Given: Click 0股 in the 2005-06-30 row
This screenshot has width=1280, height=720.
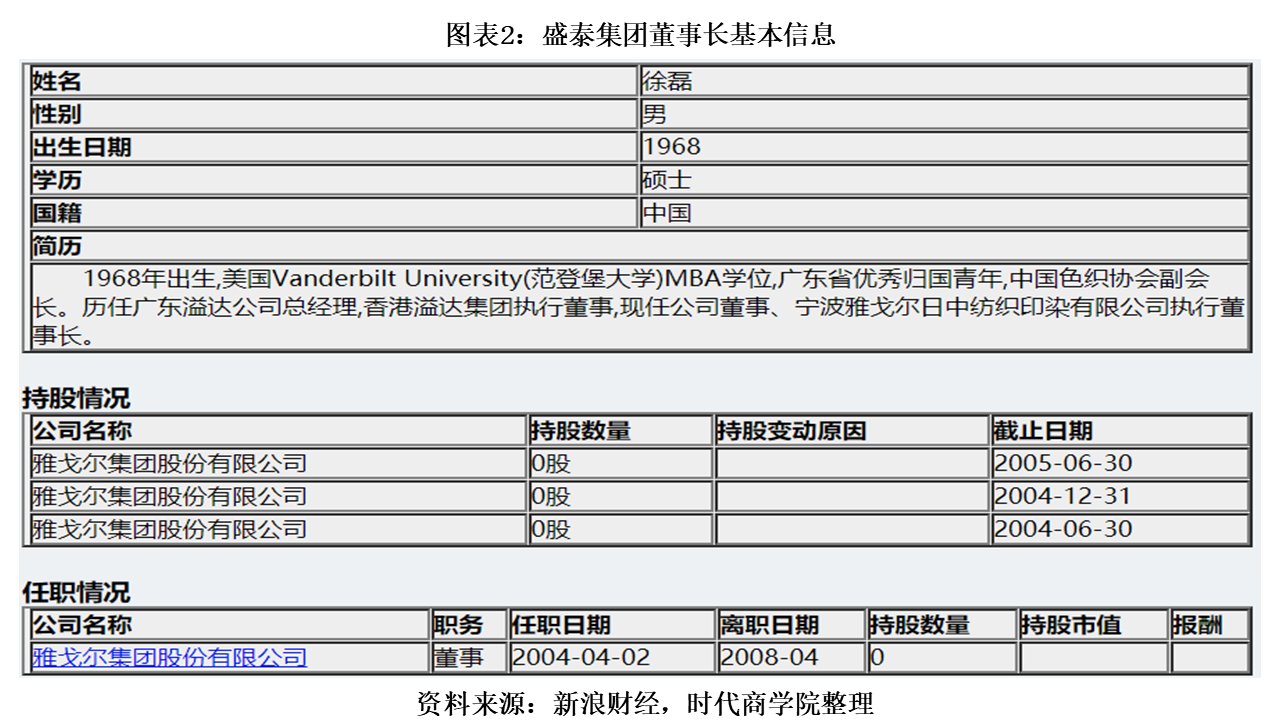Looking at the screenshot, I should coord(550,463).
